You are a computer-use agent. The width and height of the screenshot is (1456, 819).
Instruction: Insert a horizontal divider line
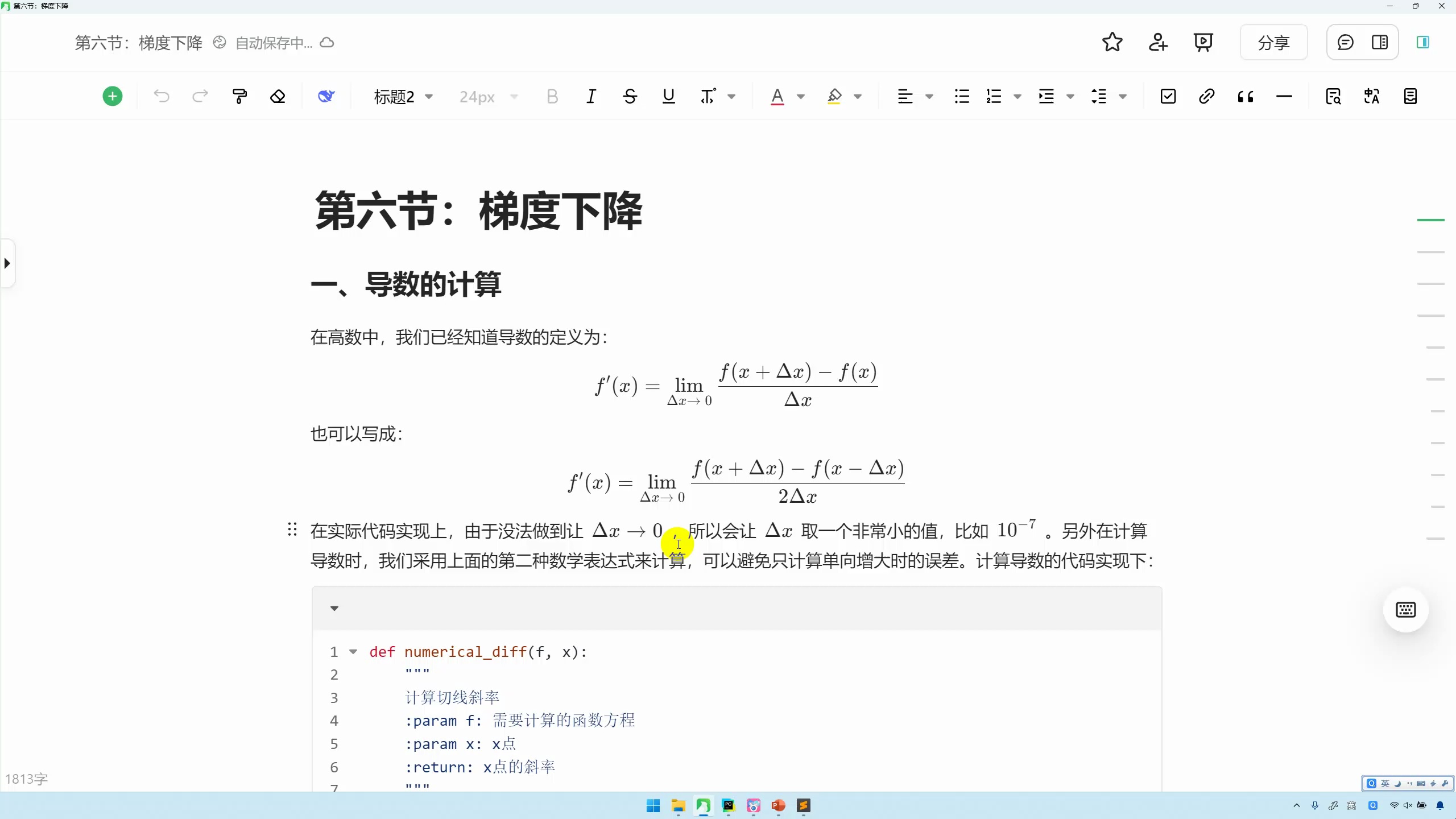(x=1284, y=96)
